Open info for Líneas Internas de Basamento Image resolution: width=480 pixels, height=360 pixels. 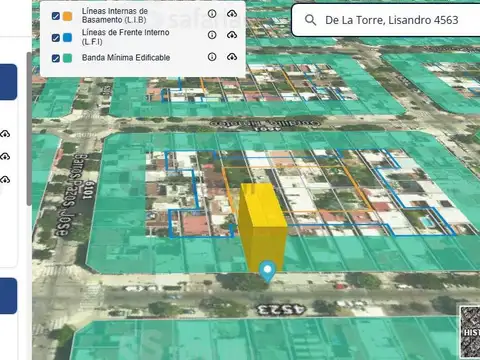(212, 14)
